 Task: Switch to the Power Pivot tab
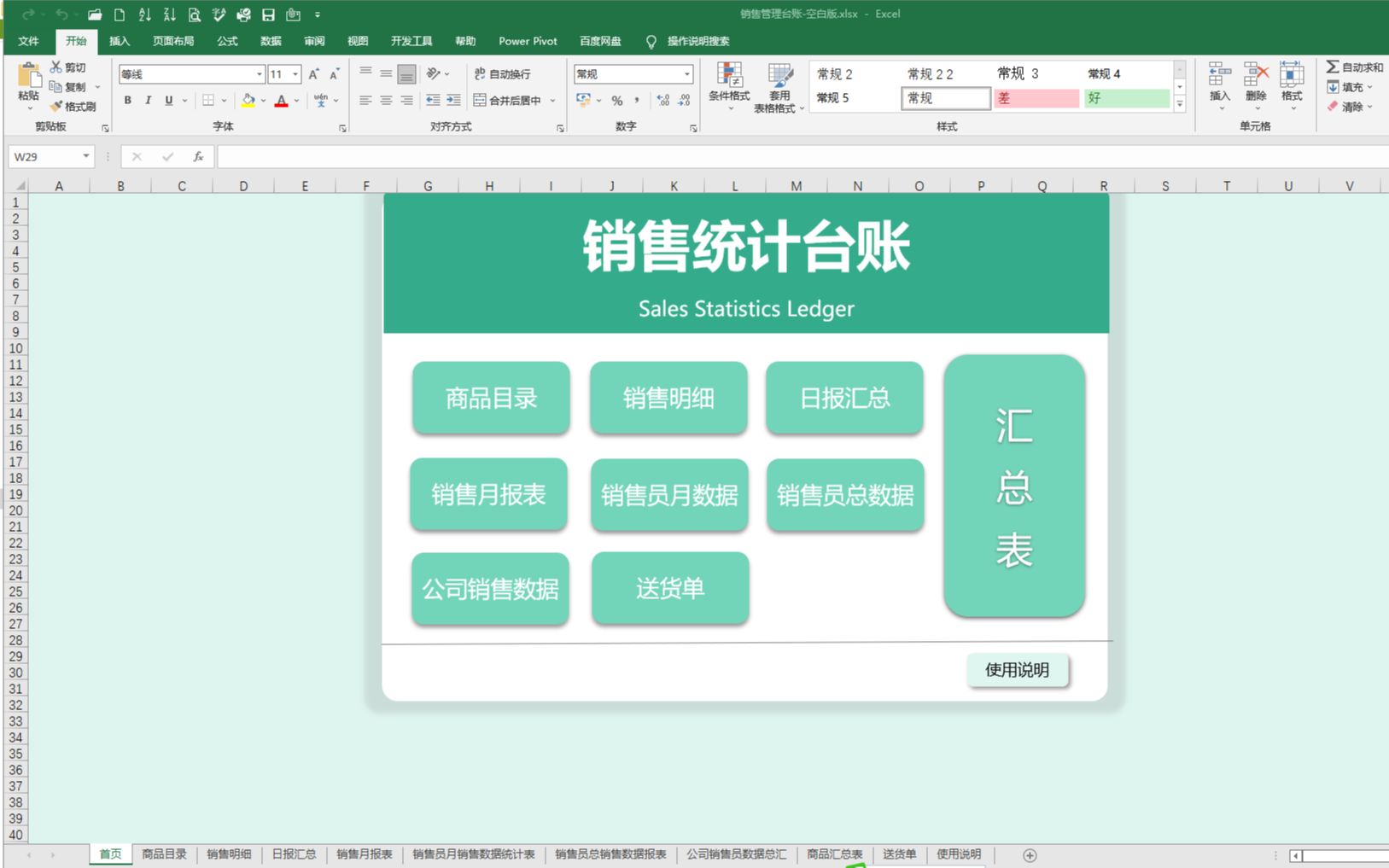tap(528, 41)
